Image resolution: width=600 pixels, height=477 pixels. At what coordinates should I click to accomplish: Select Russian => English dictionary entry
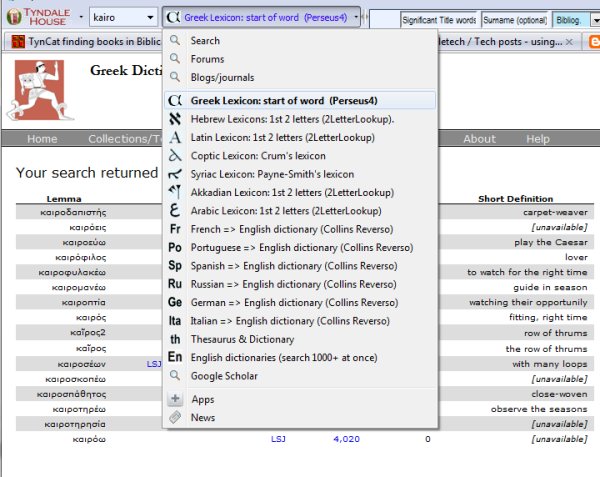tap(300, 284)
